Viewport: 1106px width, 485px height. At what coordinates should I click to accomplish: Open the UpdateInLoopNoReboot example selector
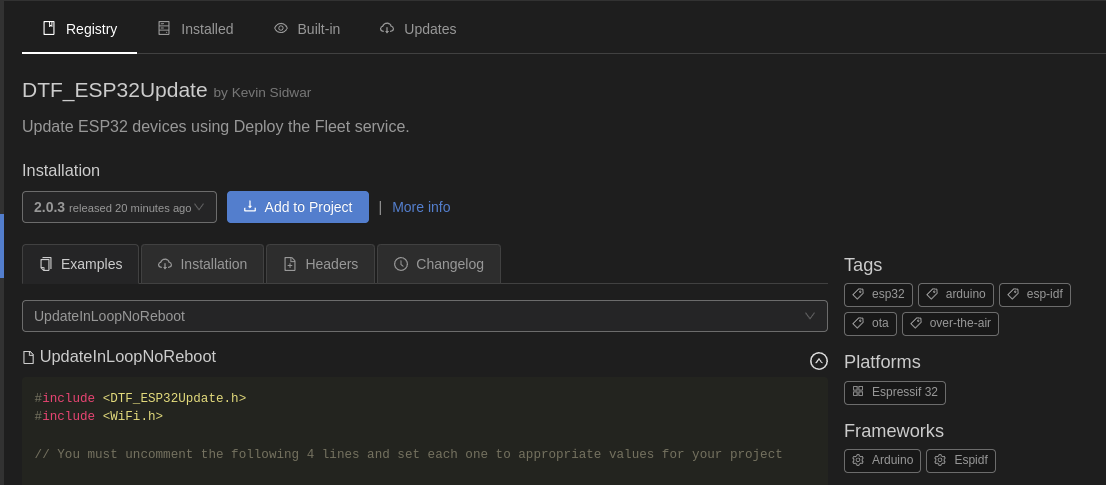tap(425, 316)
